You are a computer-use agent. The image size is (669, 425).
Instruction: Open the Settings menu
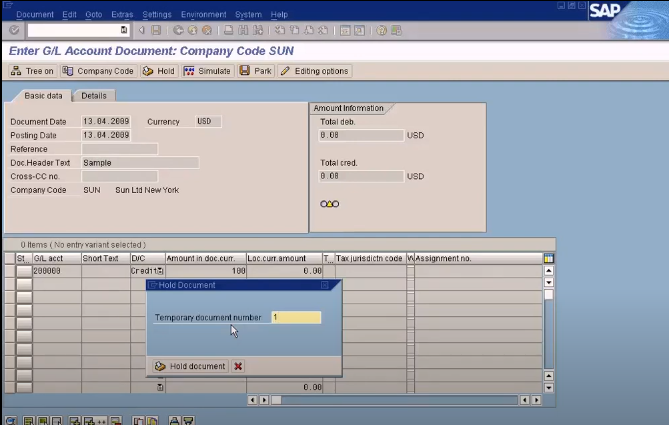pyautogui.click(x=157, y=15)
